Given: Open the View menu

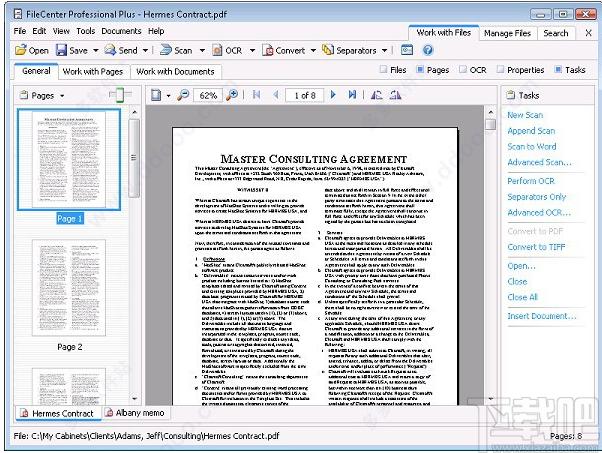Looking at the screenshot, I should click(x=61, y=31).
